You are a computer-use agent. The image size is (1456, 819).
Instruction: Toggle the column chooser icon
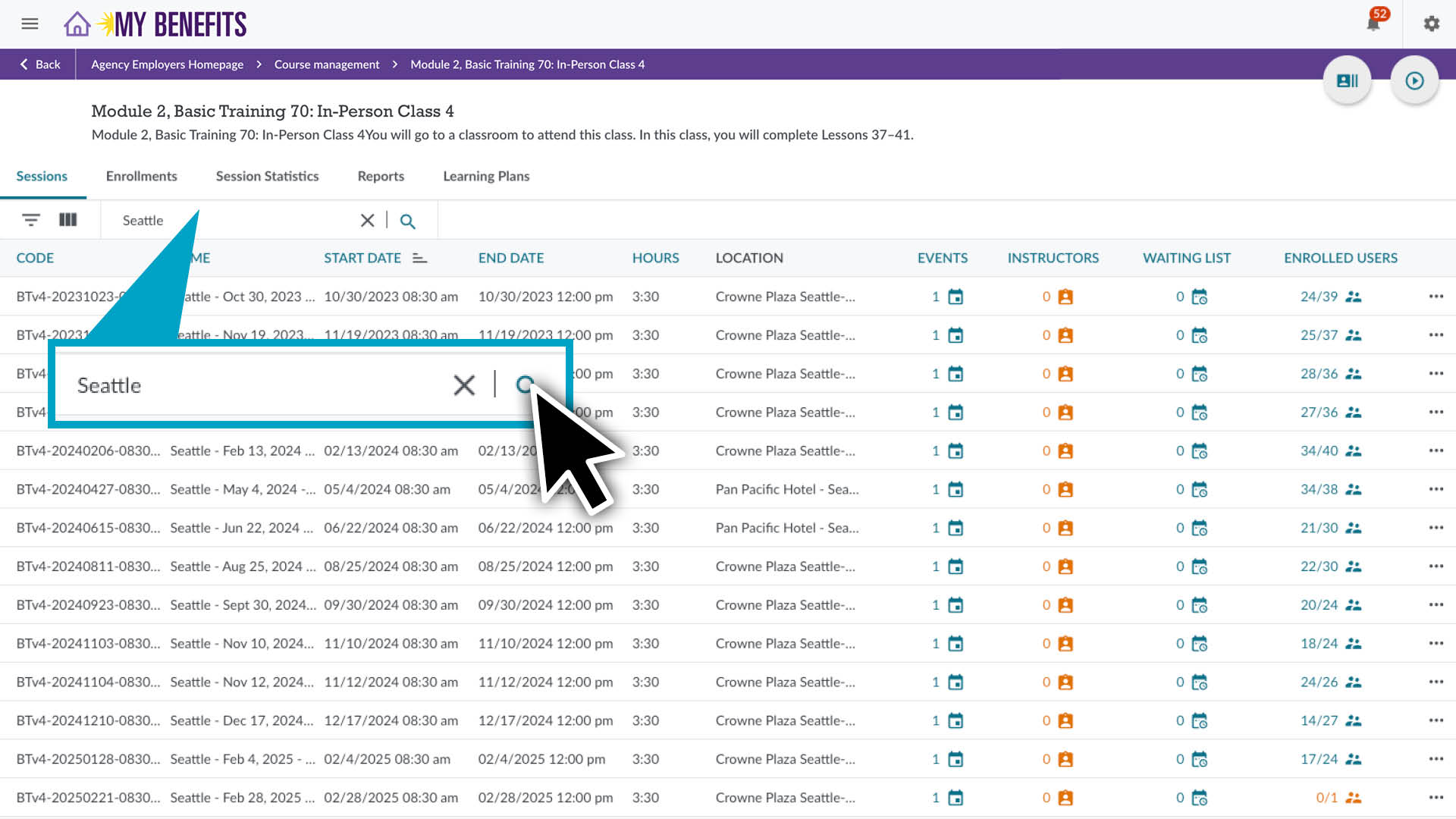pyautogui.click(x=68, y=220)
